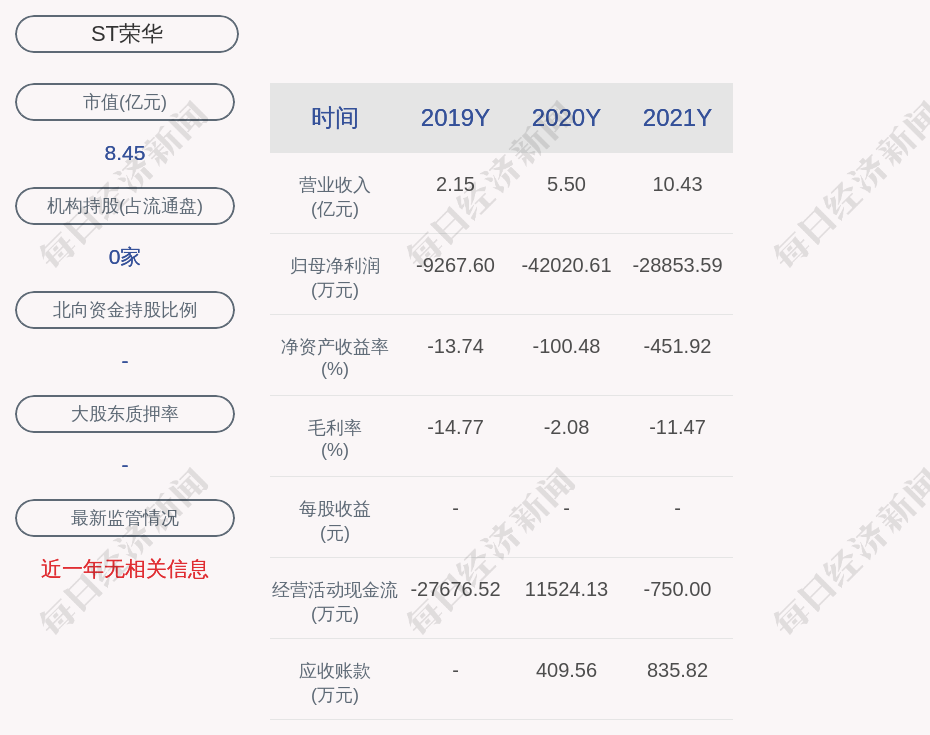Click the 归母净利润(万元) row label
This screenshot has width=930, height=735.
pos(335,277)
